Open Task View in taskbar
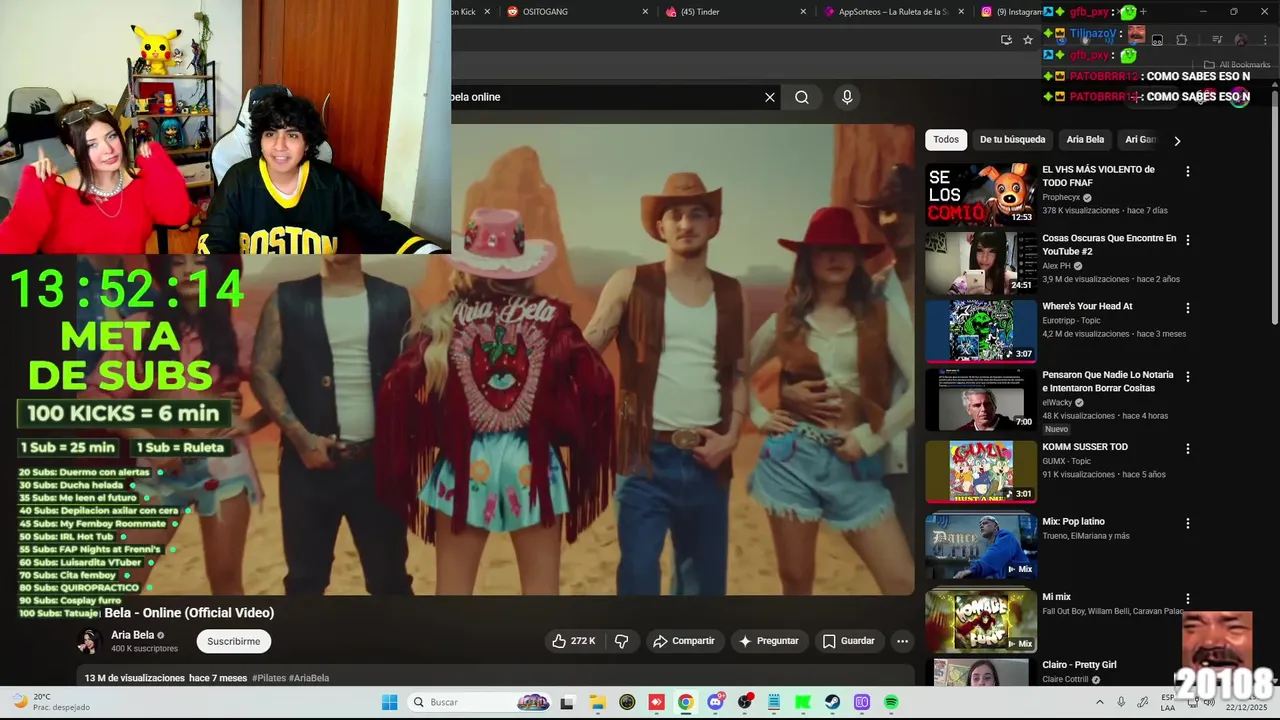 click(567, 702)
